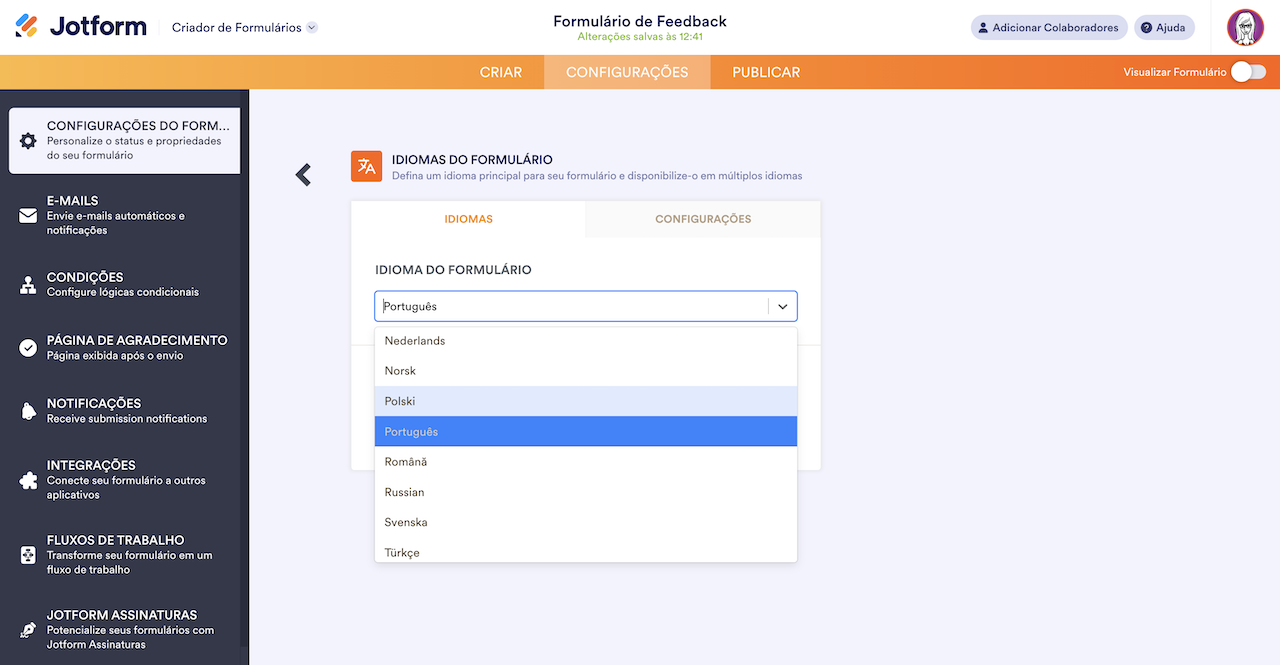Choose Svenska in the language list
1280x665 pixels.
click(585, 522)
